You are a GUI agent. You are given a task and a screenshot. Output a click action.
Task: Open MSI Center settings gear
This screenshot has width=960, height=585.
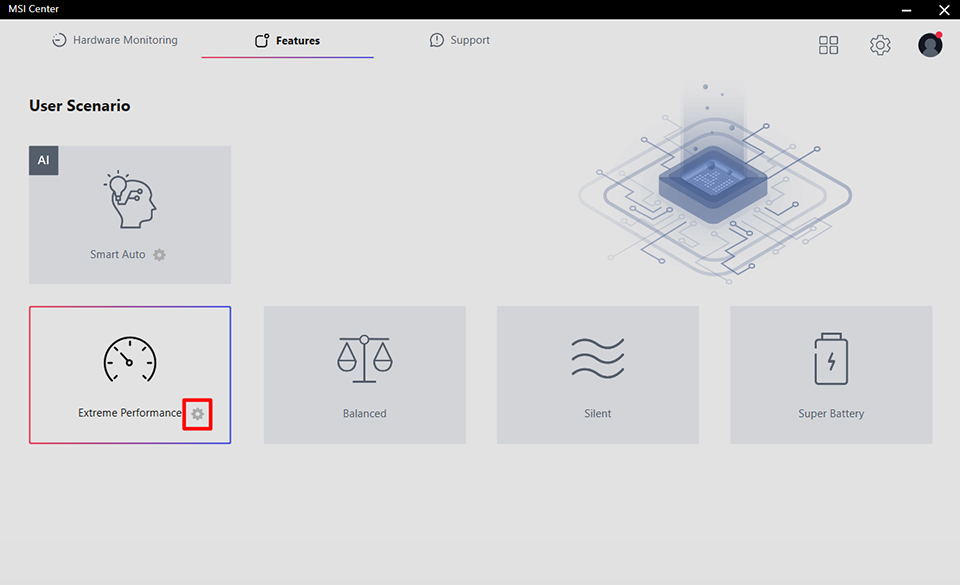880,45
